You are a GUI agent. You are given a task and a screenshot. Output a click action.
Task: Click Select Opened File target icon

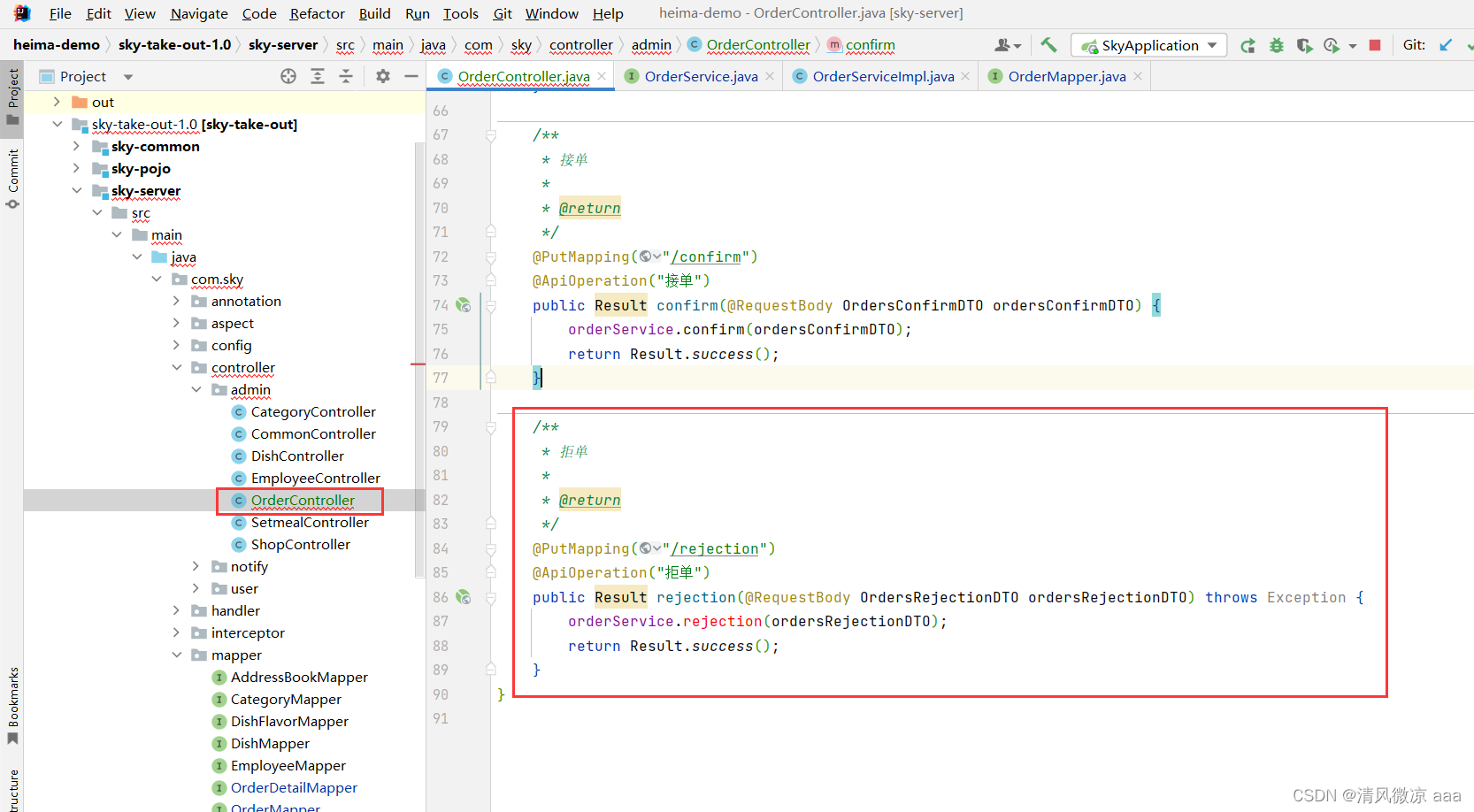click(x=288, y=77)
